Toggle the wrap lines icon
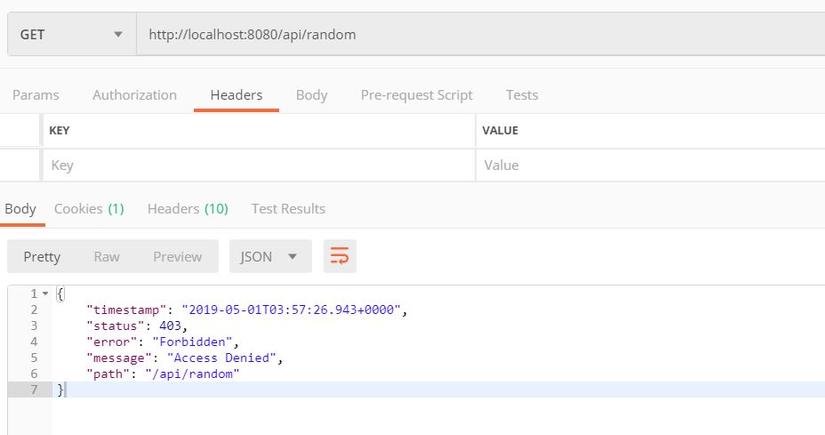Screen dimensions: 825x435 pos(340,257)
